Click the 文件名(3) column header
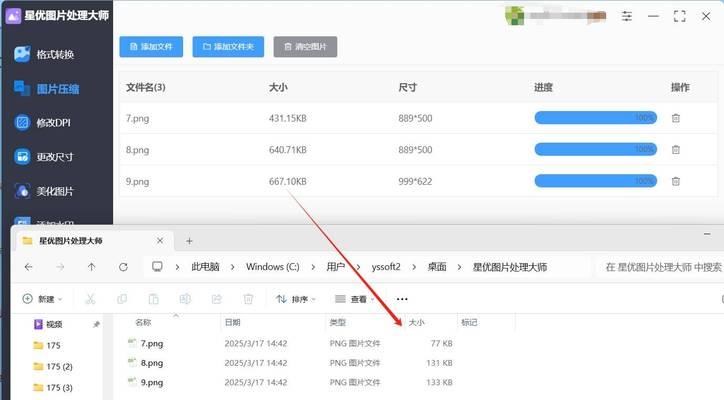Image resolution: width=724 pixels, height=400 pixels. (145, 87)
